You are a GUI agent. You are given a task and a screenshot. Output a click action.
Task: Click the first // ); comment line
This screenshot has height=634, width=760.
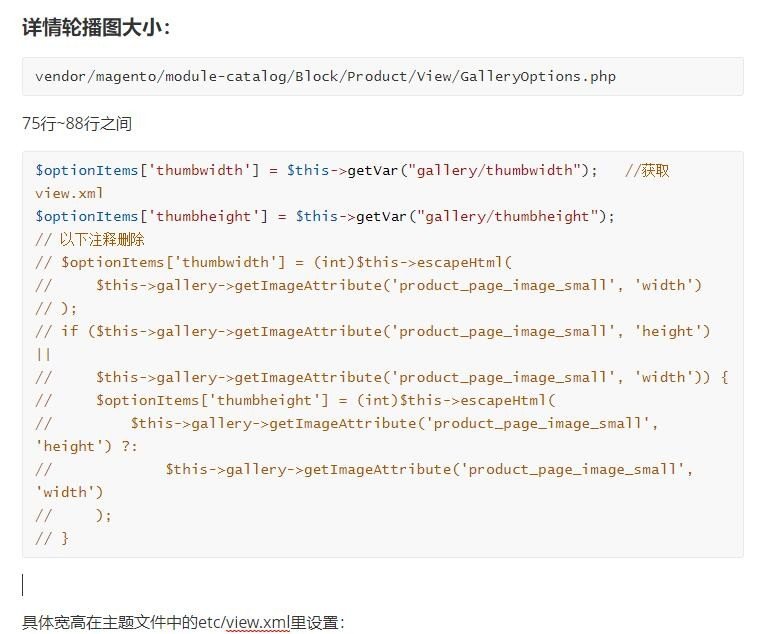(x=56, y=308)
